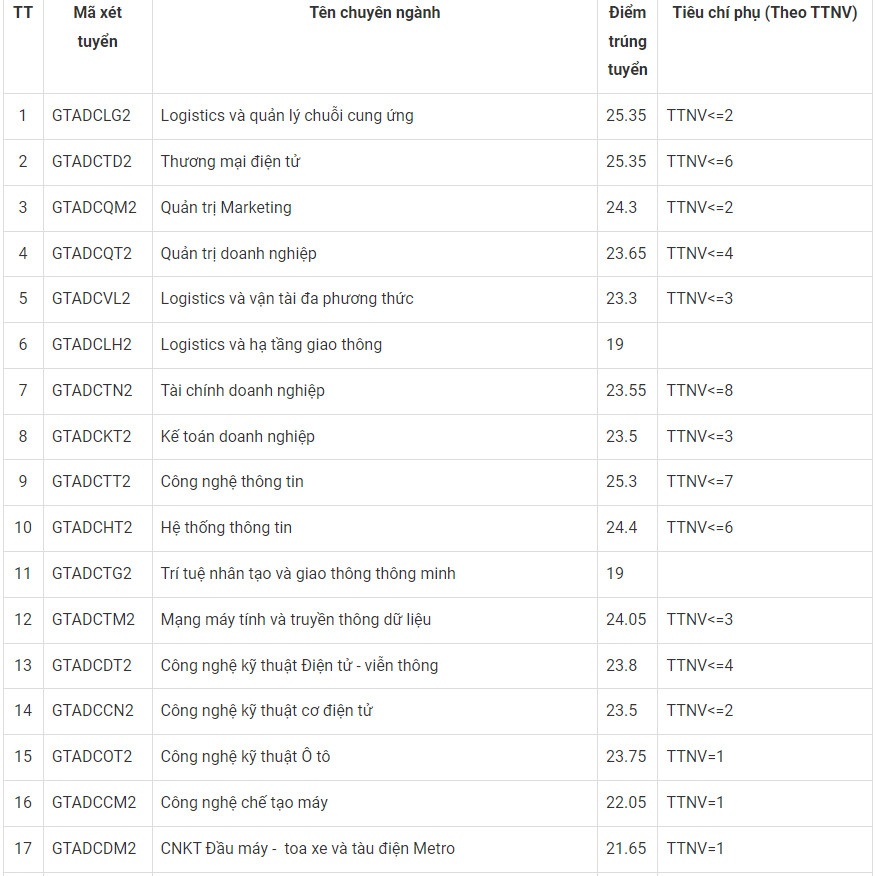The width and height of the screenshot is (876, 876).
Task: Click "Thương mại điện tử" major name
Action: 230,162
